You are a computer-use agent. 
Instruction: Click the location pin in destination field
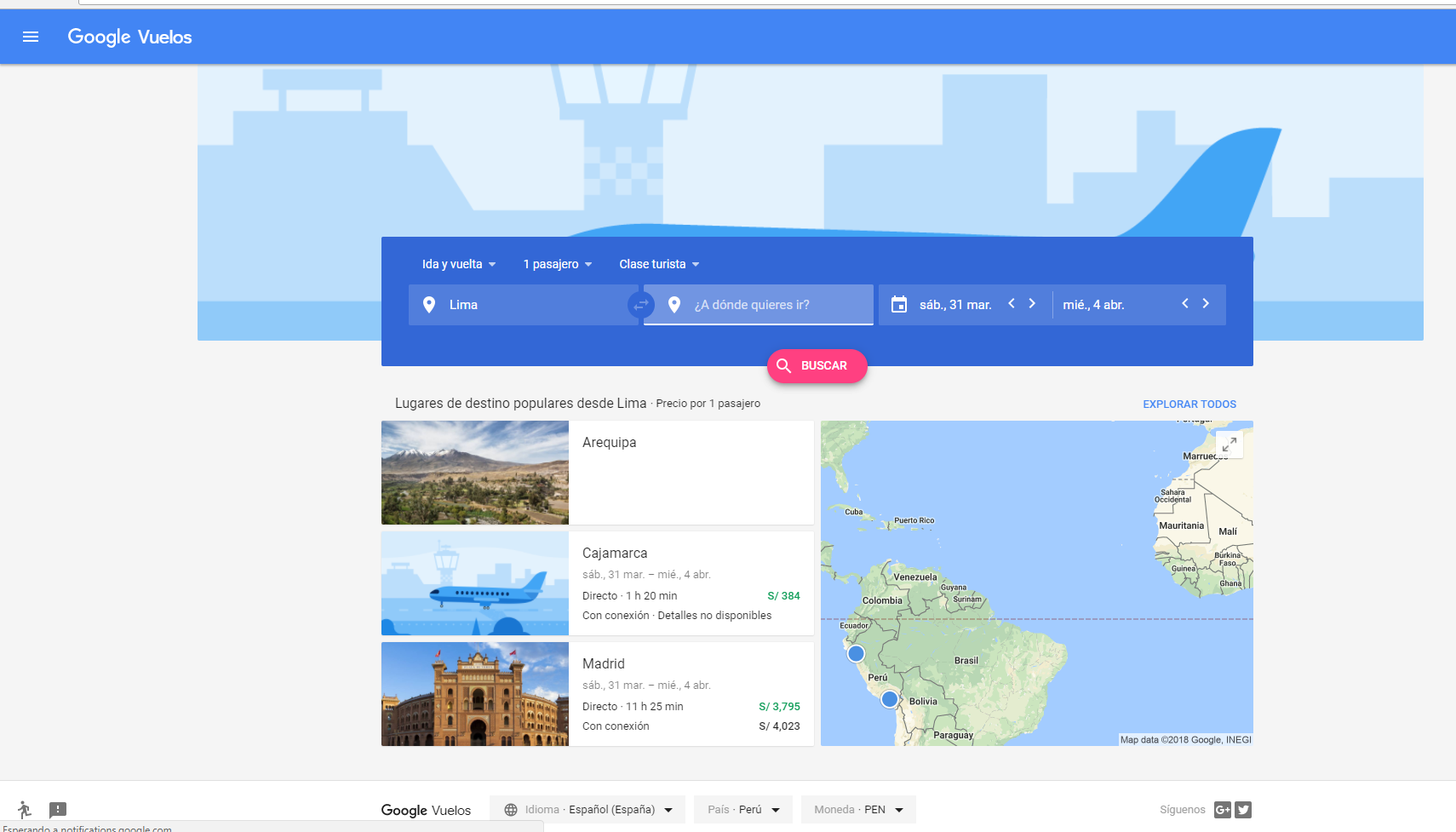tap(674, 305)
